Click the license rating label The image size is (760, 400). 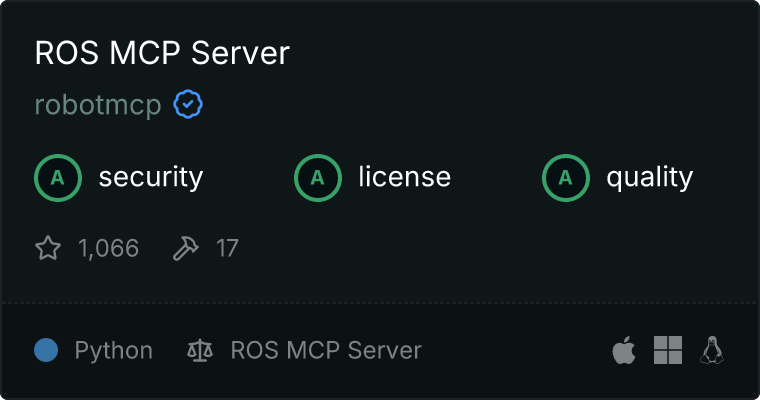[x=404, y=178]
